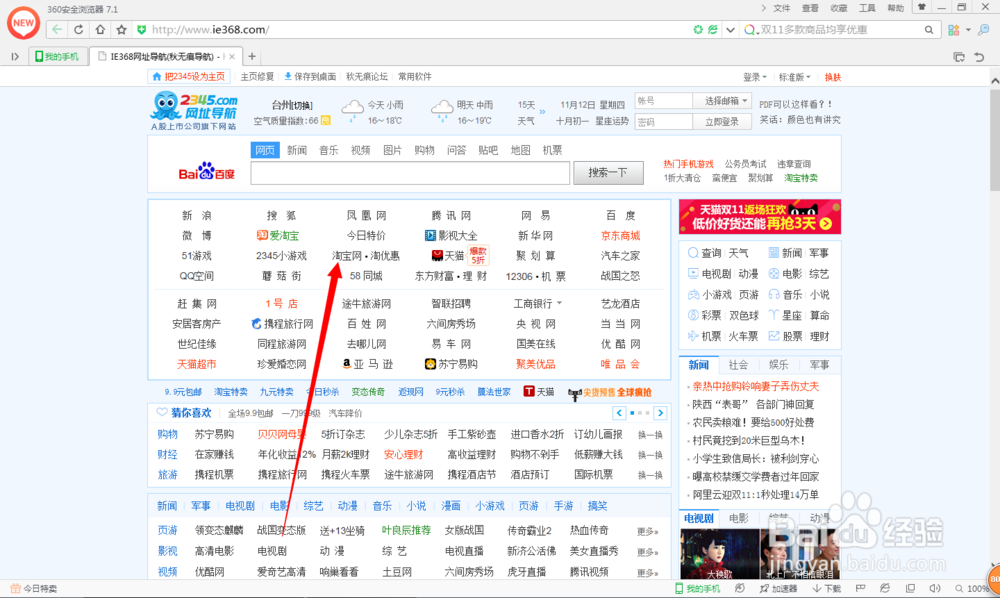This screenshot has width=1000, height=598.
Task: Click 换肤 link at top right
Action: 832,77
